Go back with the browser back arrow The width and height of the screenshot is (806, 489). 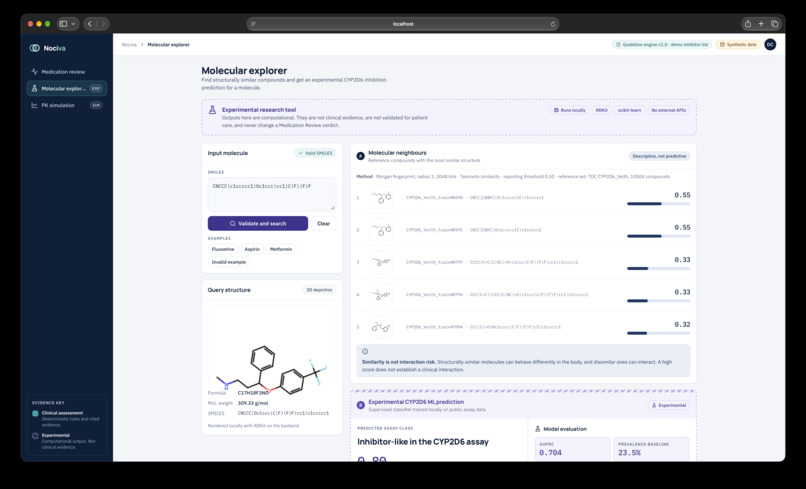[89, 24]
